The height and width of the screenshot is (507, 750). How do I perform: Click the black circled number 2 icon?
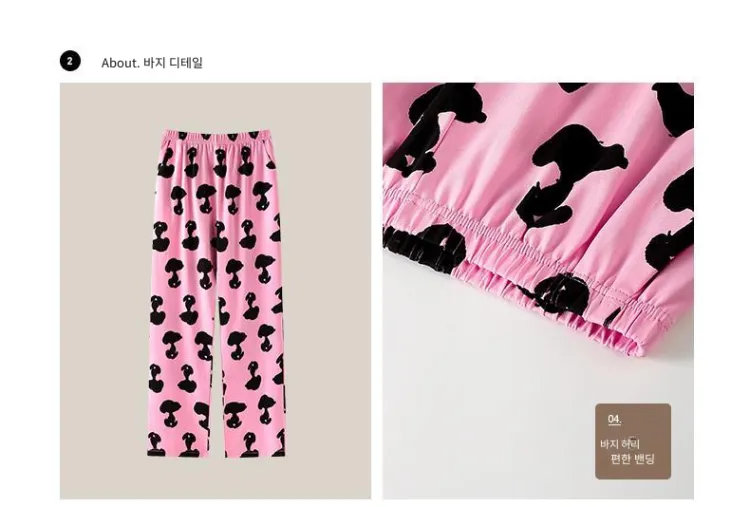[70, 61]
